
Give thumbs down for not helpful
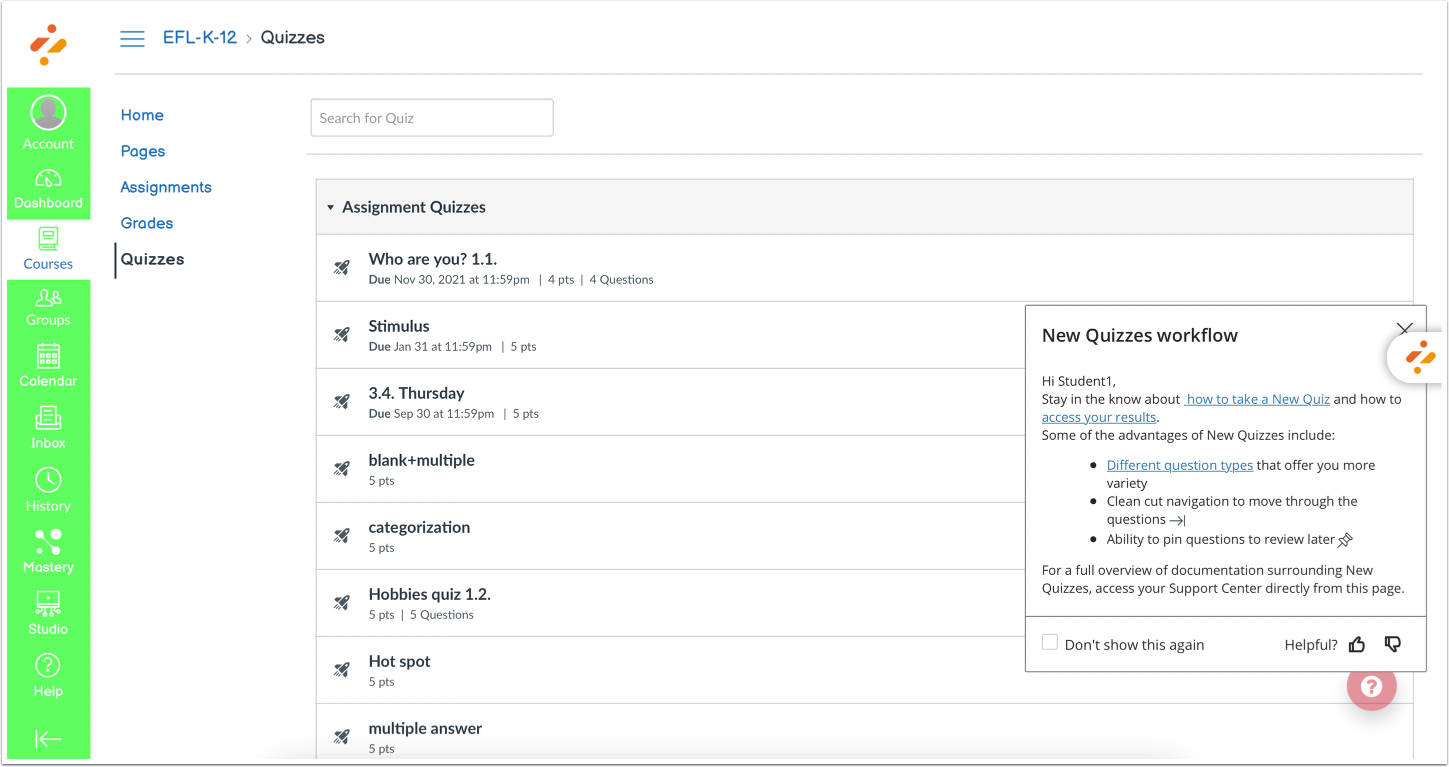click(x=1392, y=645)
